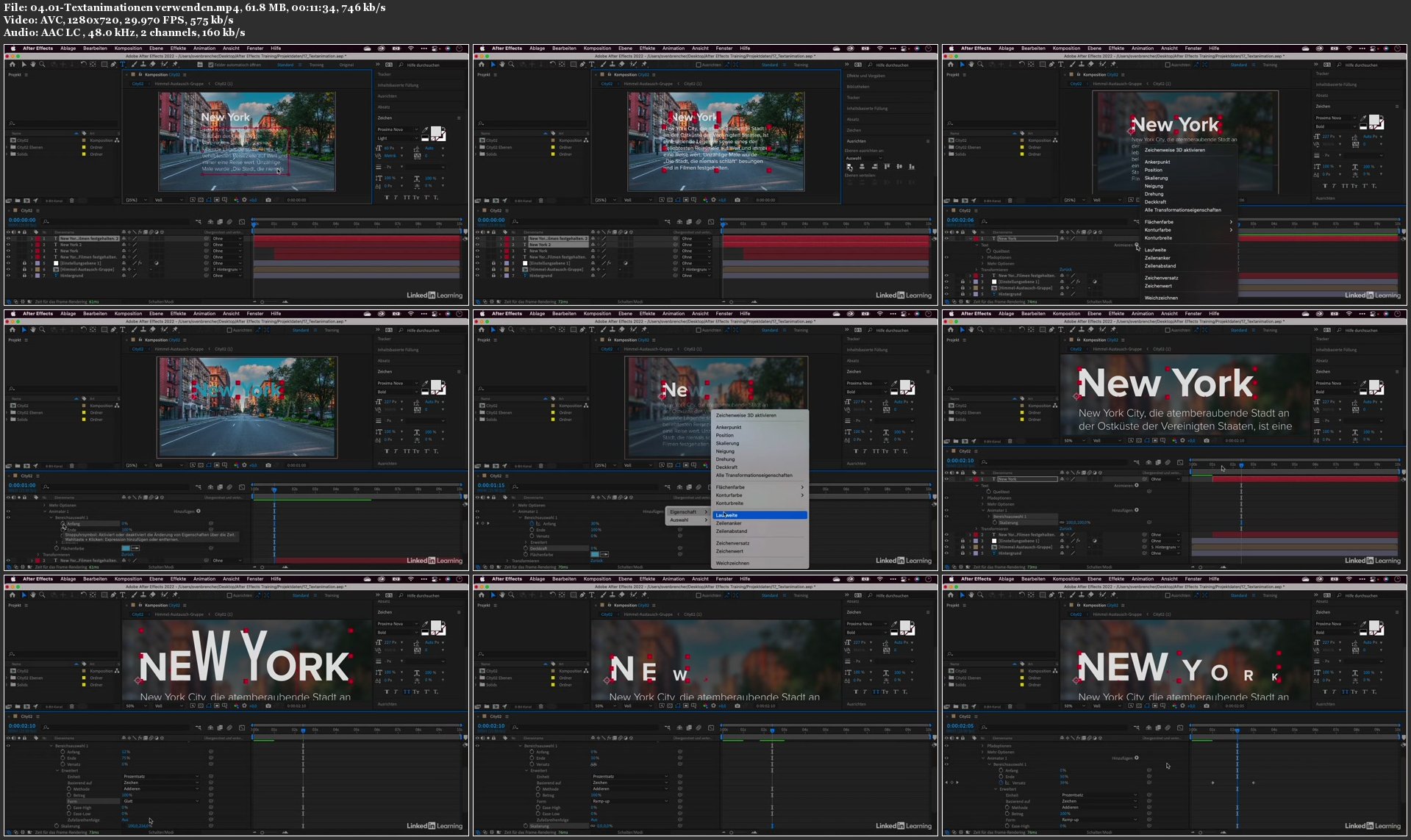The image size is (1411, 840).
Task: Switch to the Original workspace tab
Action: coord(346,65)
